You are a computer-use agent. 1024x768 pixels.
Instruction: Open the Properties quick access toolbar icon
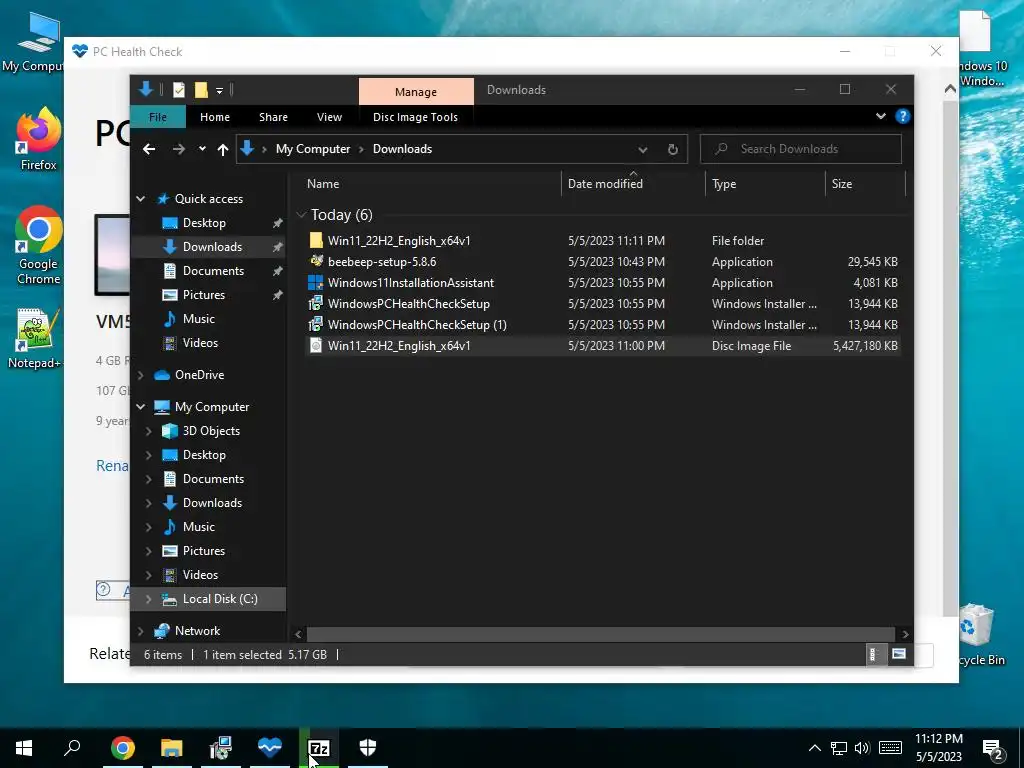tap(178, 90)
